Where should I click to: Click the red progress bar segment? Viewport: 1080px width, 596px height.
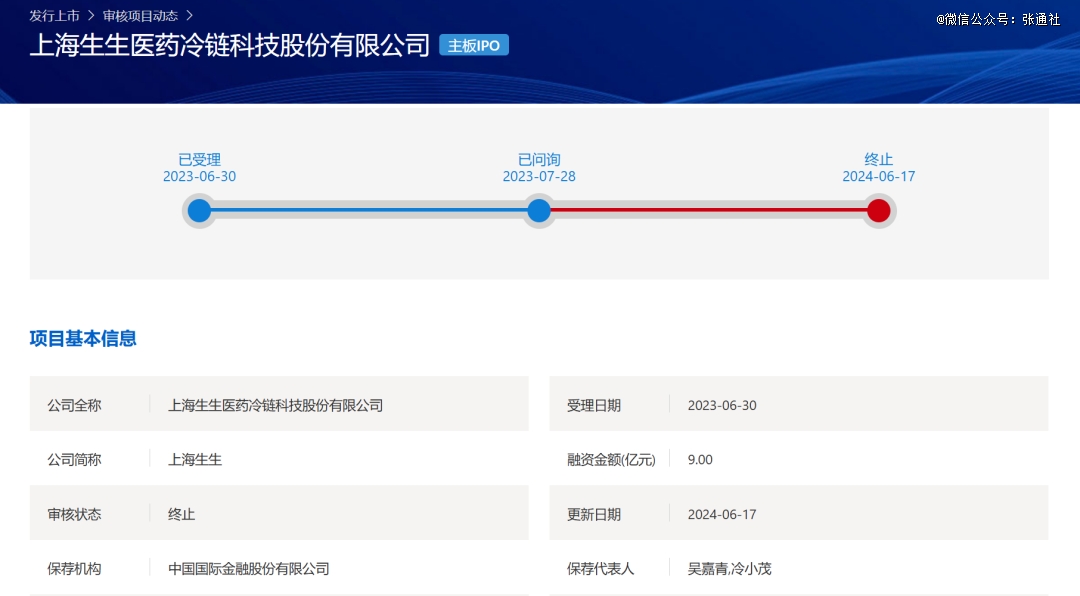[708, 211]
